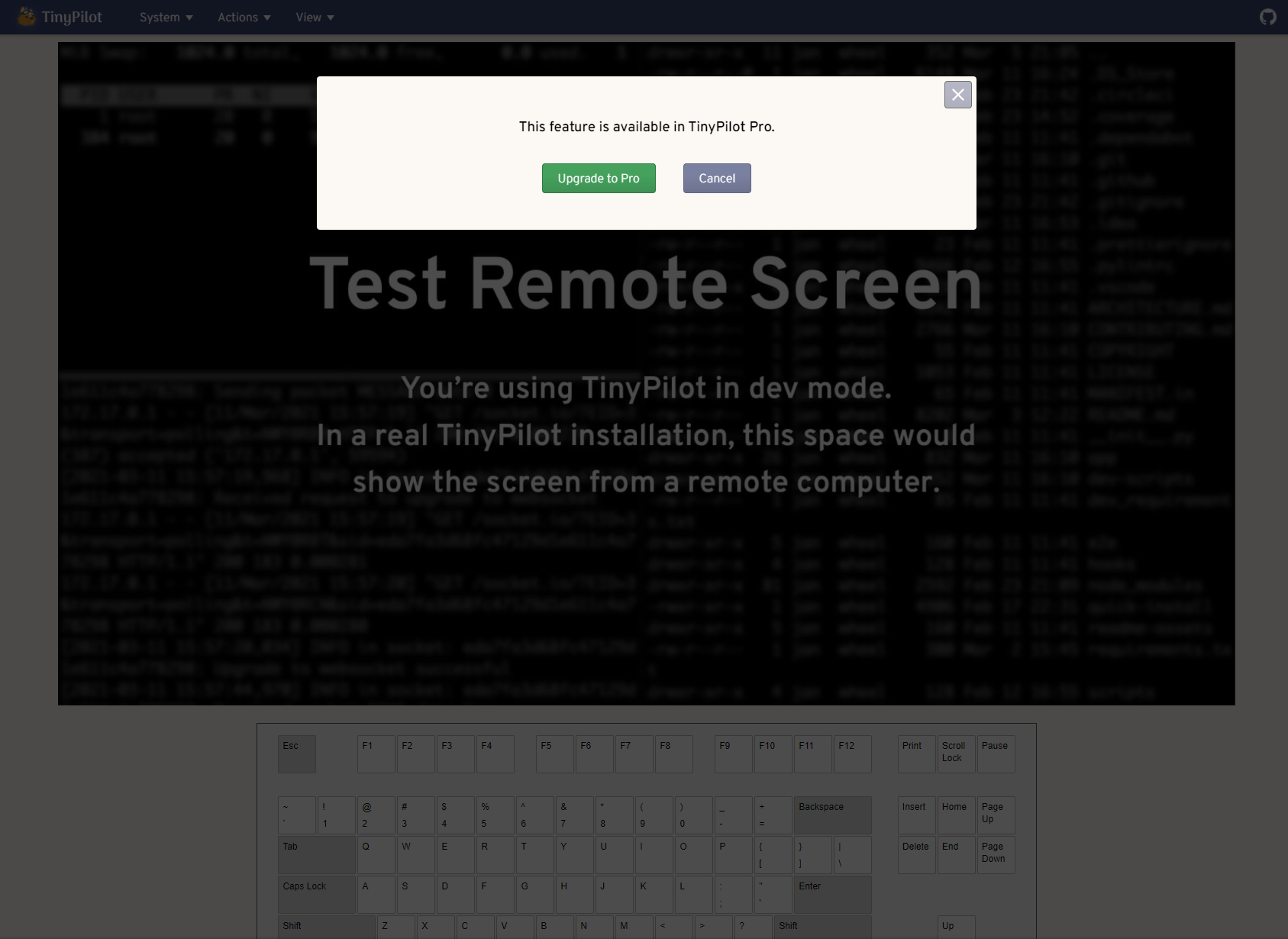Click the Pause key
Viewport: 1288px width, 939px height.
coord(996,754)
